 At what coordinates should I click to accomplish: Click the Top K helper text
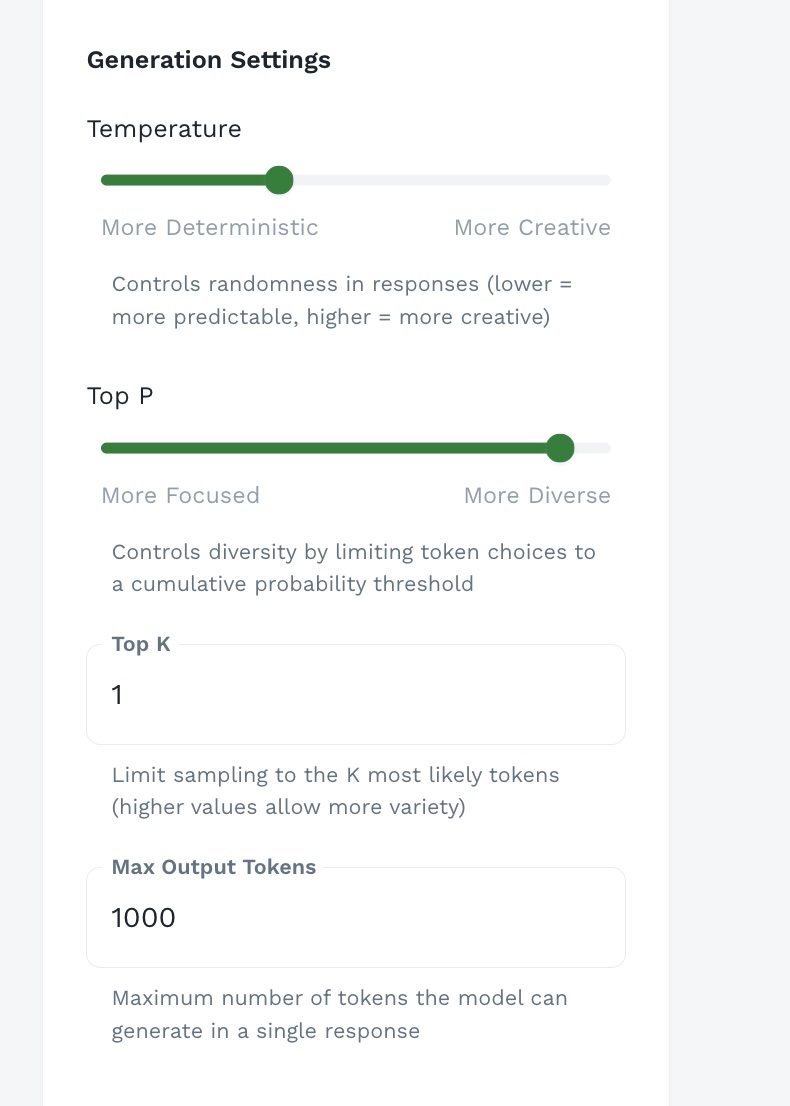tap(335, 790)
